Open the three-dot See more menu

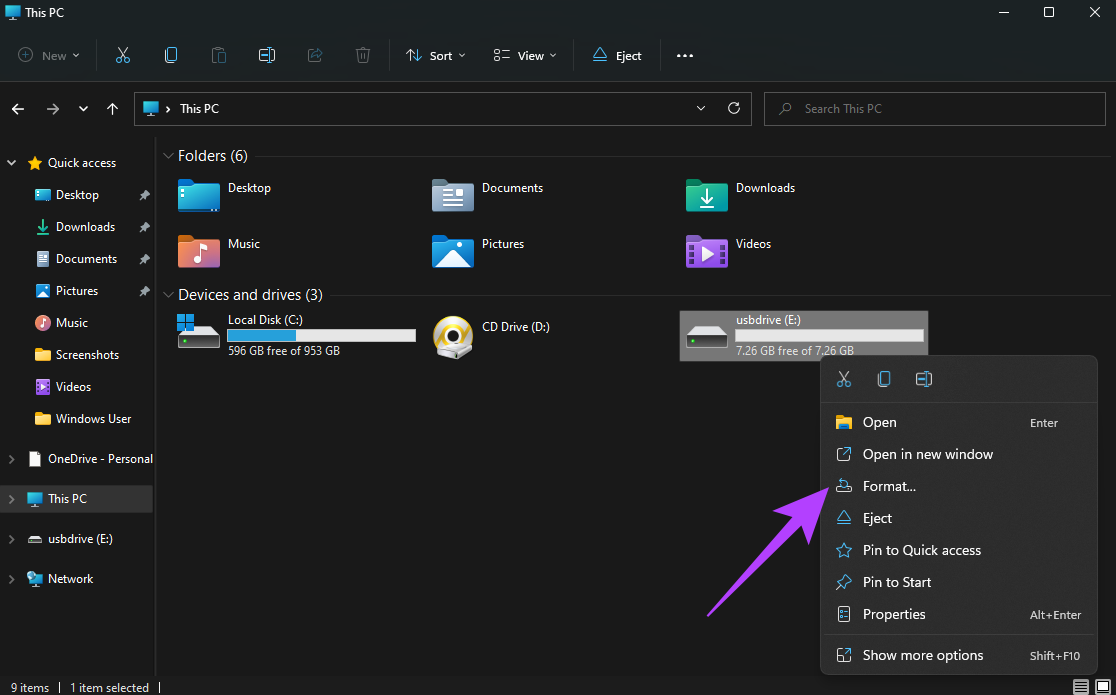coord(685,56)
